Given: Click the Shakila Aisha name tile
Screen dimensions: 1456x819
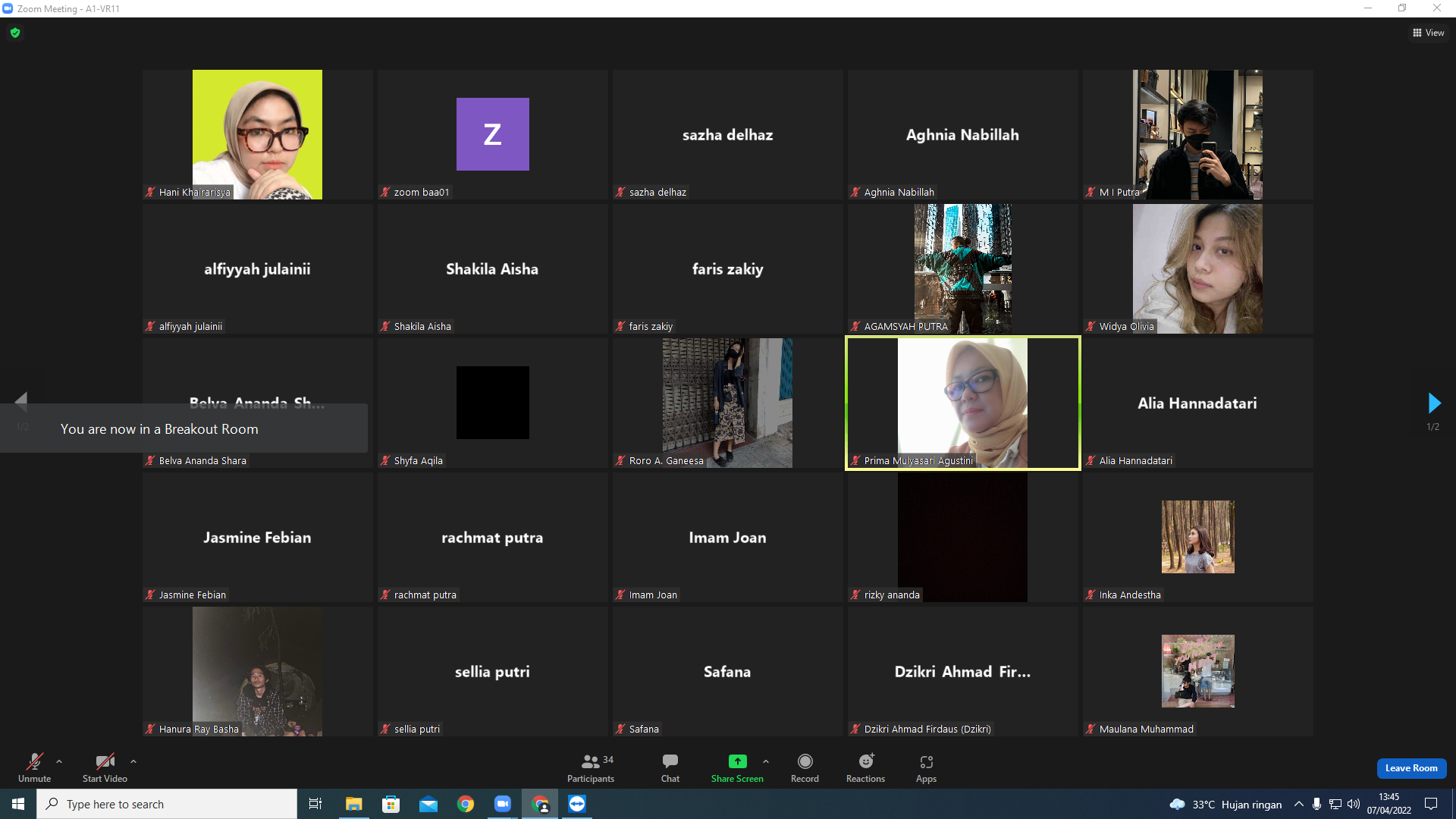Looking at the screenshot, I should pos(492,268).
